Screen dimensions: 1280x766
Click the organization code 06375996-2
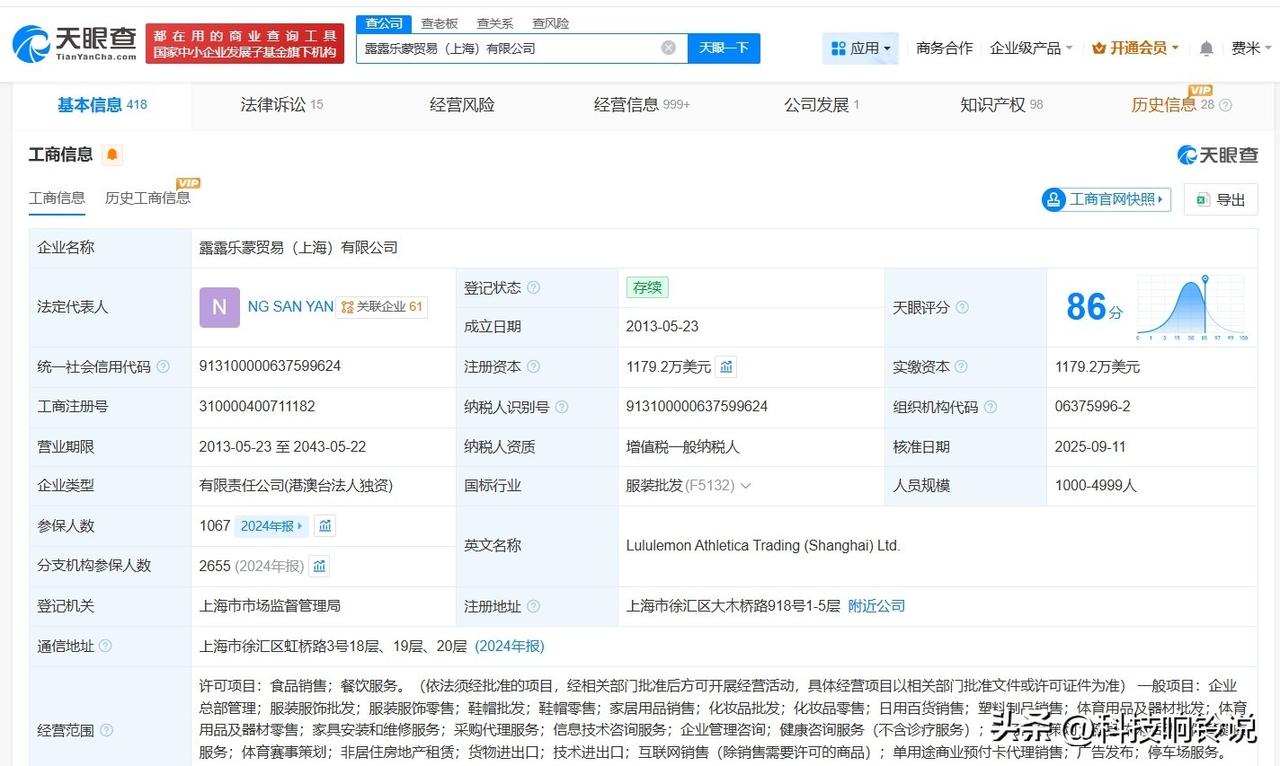pos(1093,407)
